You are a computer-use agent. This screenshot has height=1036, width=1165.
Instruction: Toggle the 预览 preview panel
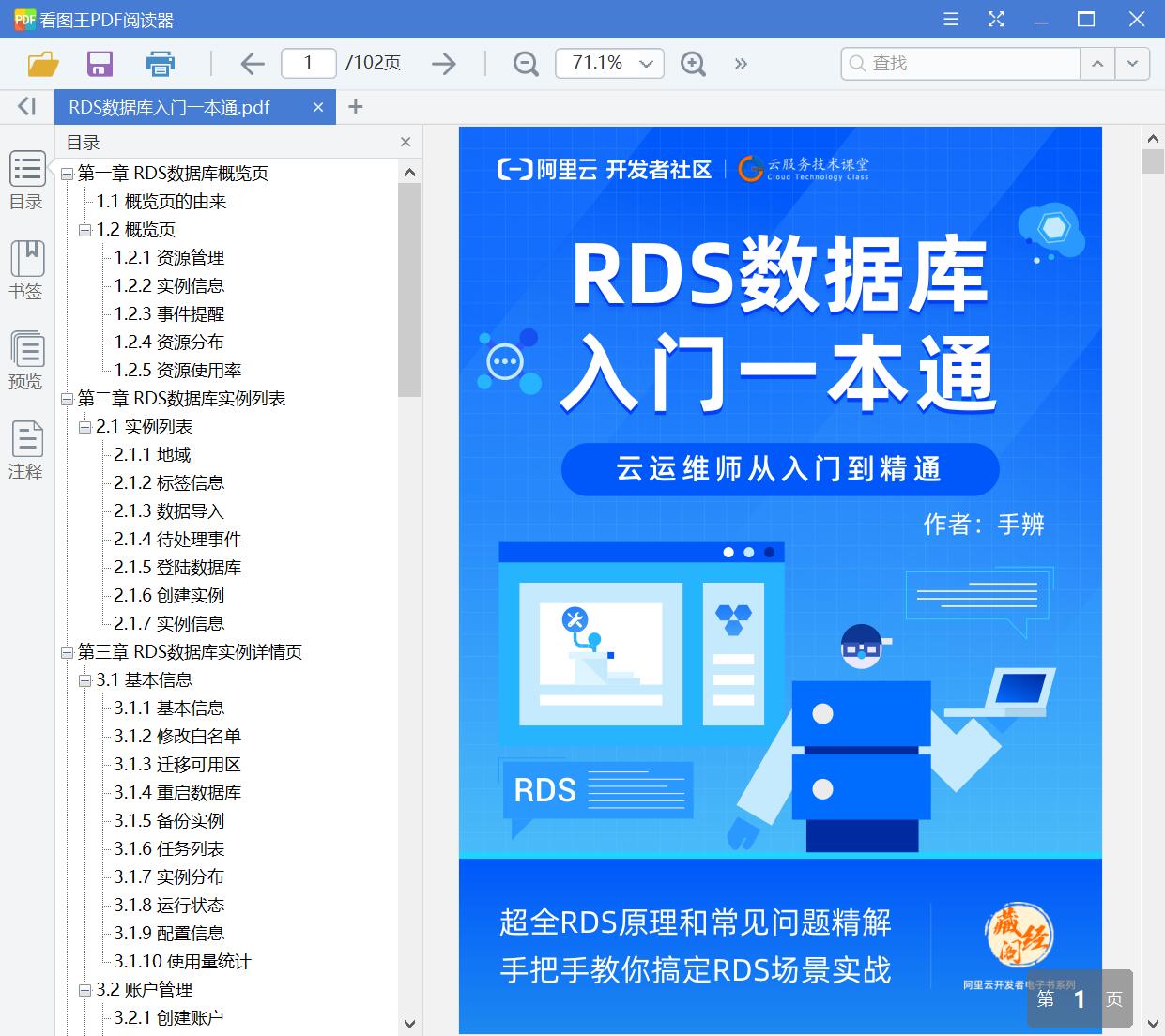pos(26,361)
